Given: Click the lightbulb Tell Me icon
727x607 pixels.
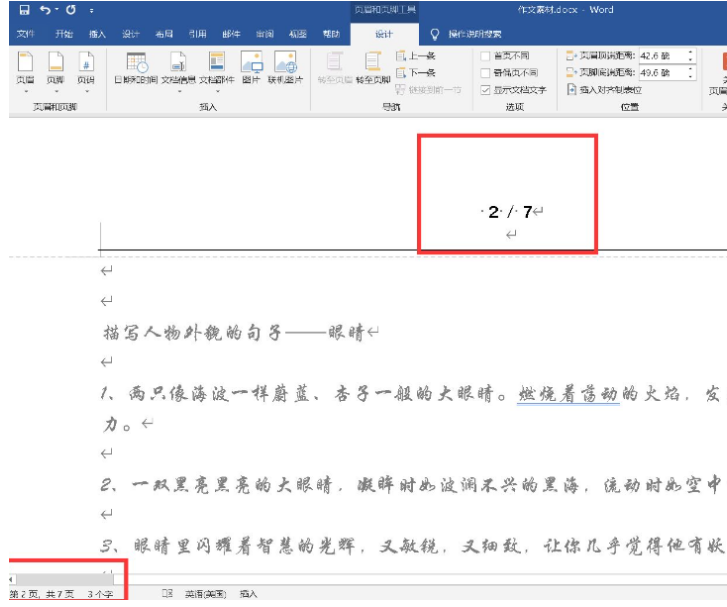Looking at the screenshot, I should click(434, 34).
